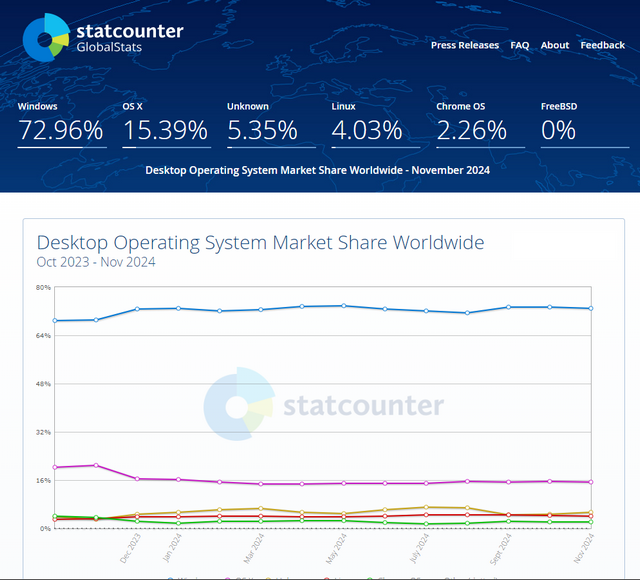Click the 16% y-axis label
This screenshot has height=580, width=640.
43,480
